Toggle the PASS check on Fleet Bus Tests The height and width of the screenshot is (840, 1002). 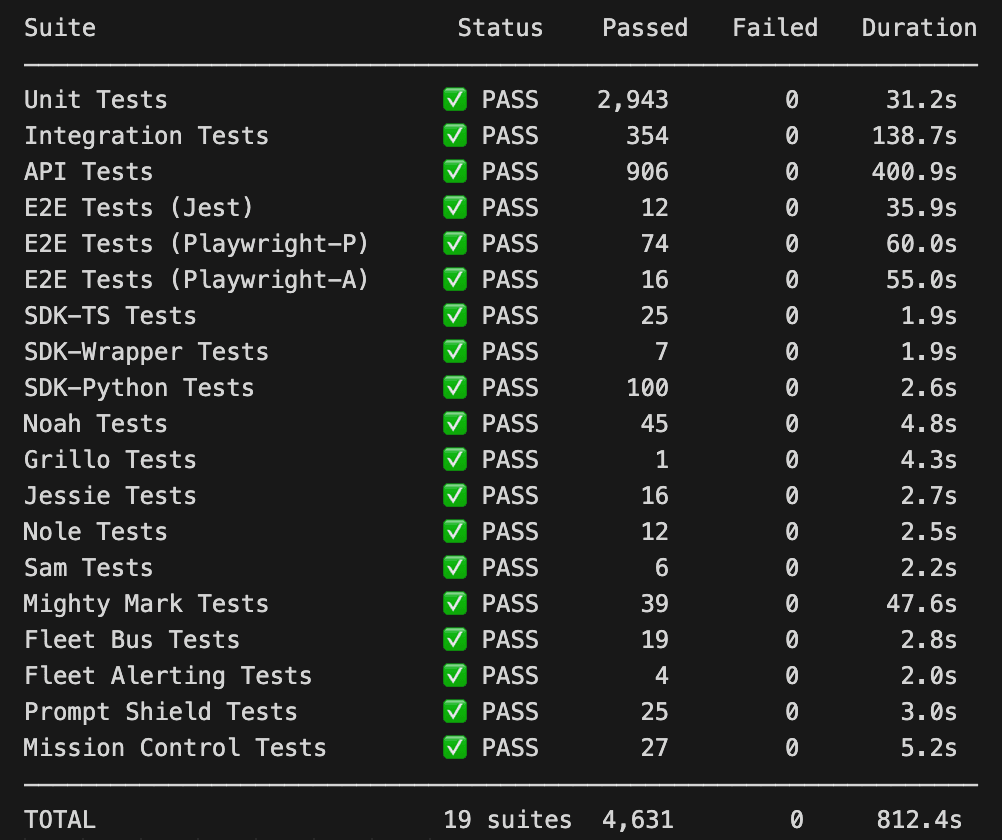tap(455, 639)
